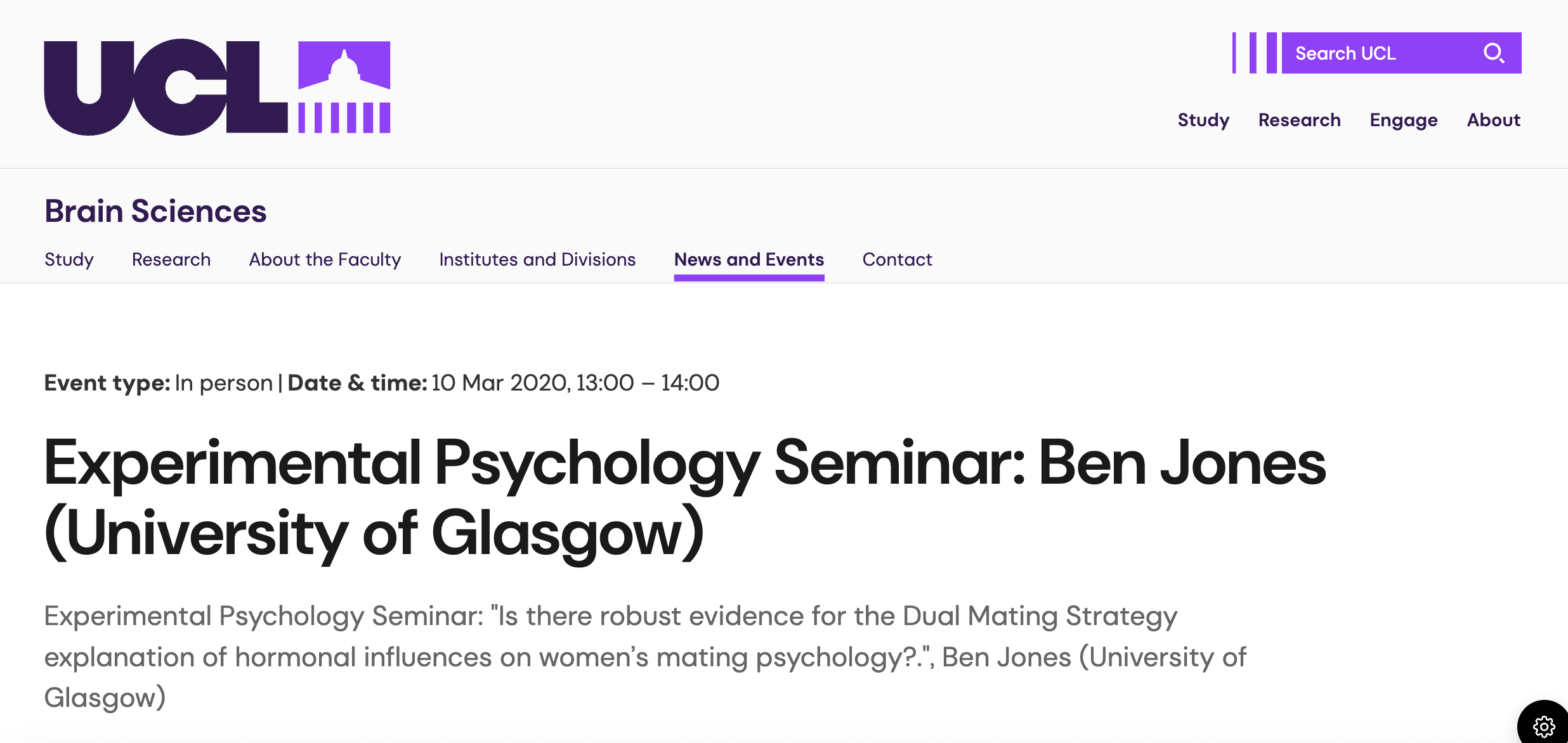Open About the Faculty tab

tap(325, 259)
